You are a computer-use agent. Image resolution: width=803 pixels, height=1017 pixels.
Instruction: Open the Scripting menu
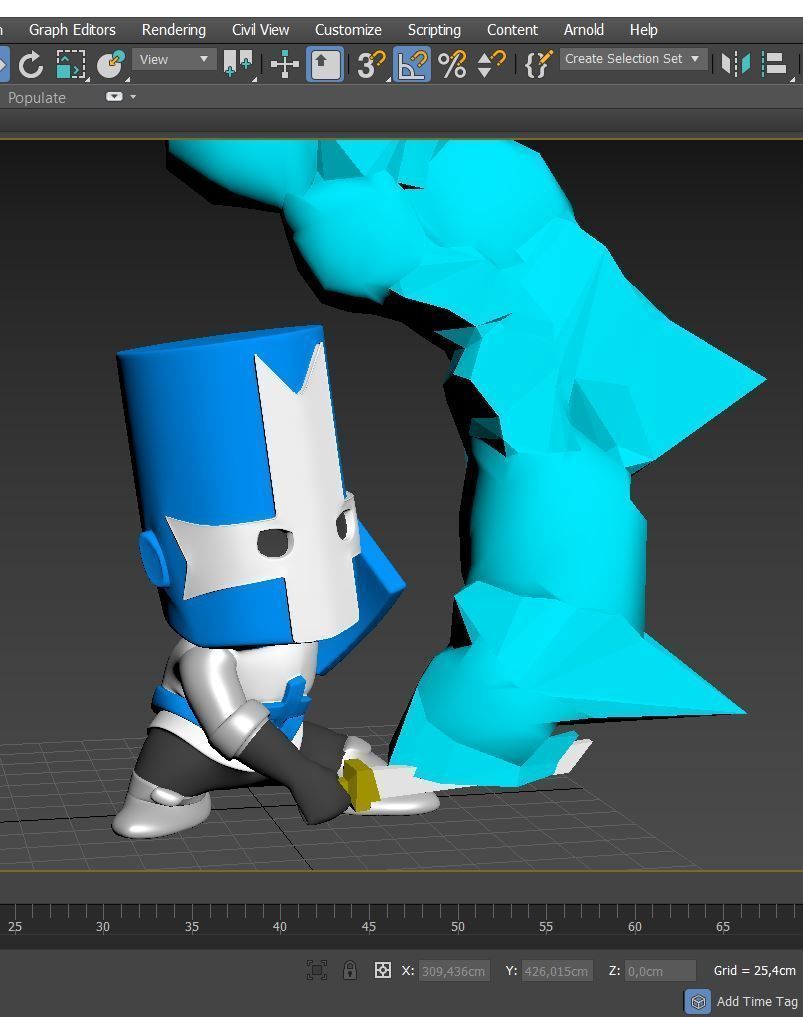point(434,30)
